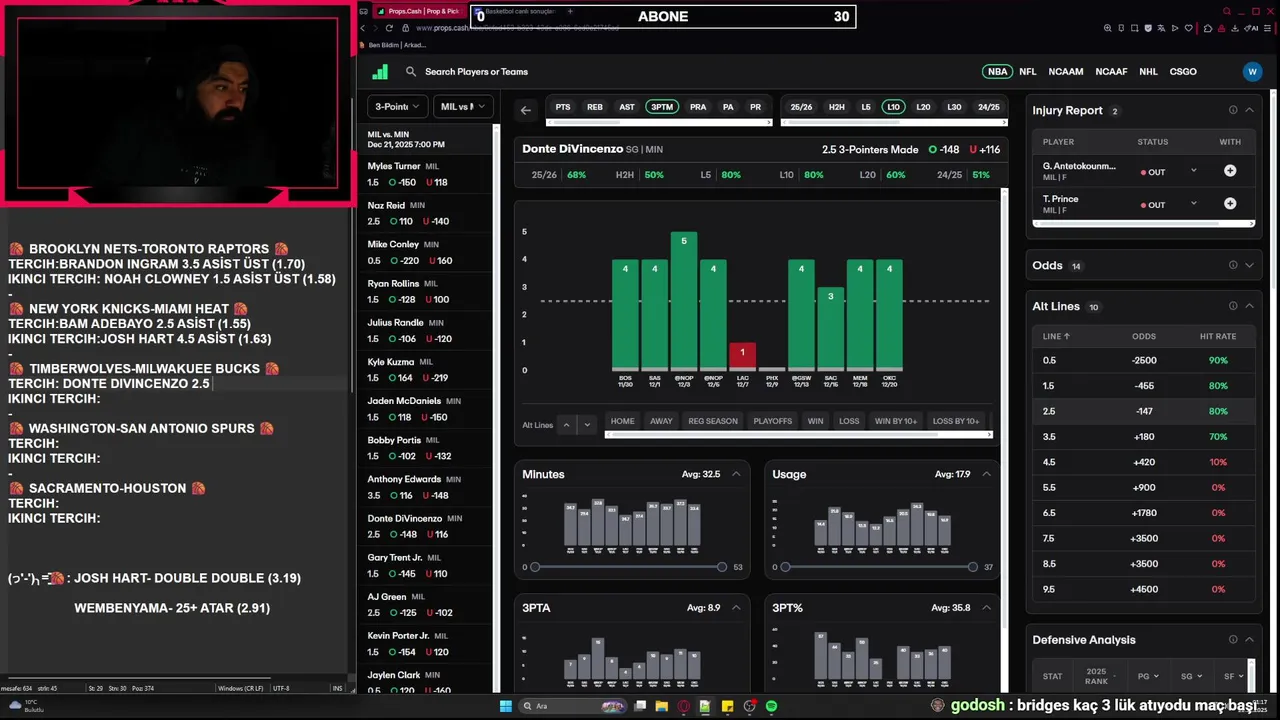
Task: Select the H2H range filter
Action: click(837, 107)
